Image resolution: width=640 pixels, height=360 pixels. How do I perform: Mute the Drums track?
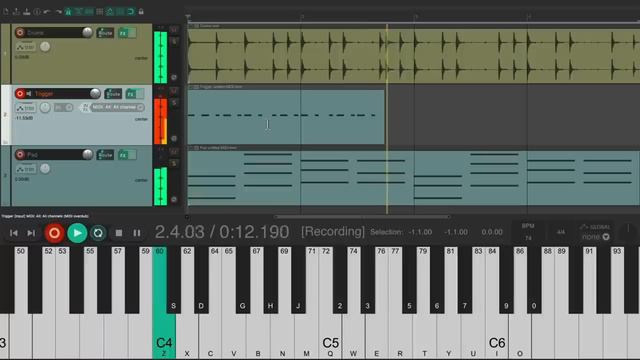[174, 30]
